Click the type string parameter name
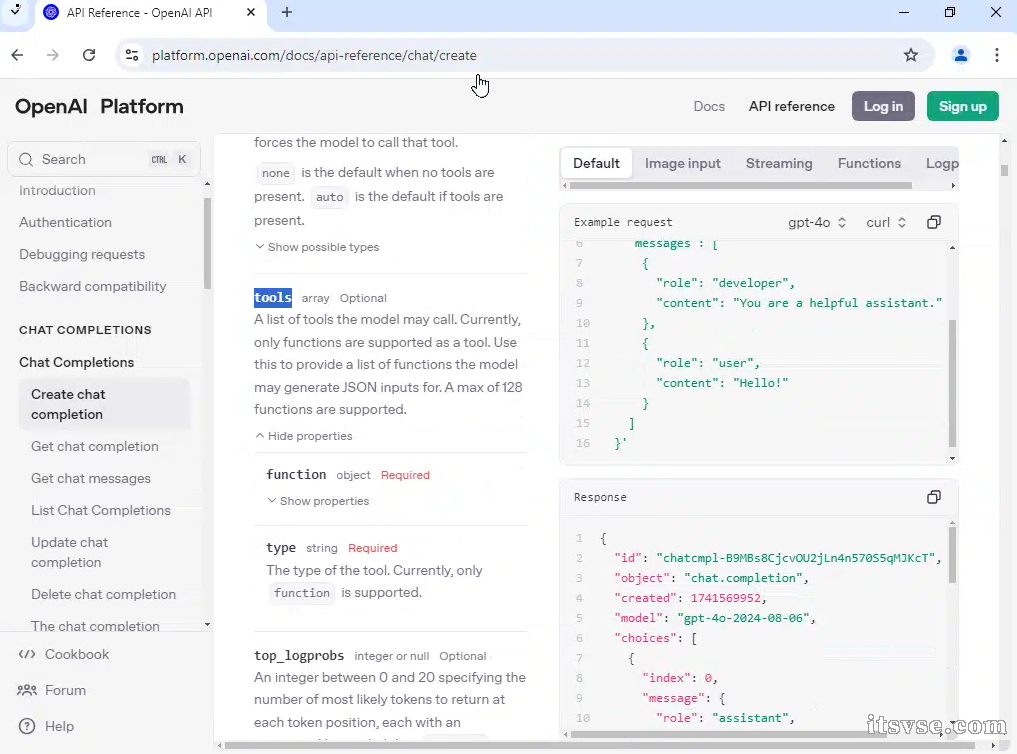 pyautogui.click(x=281, y=548)
